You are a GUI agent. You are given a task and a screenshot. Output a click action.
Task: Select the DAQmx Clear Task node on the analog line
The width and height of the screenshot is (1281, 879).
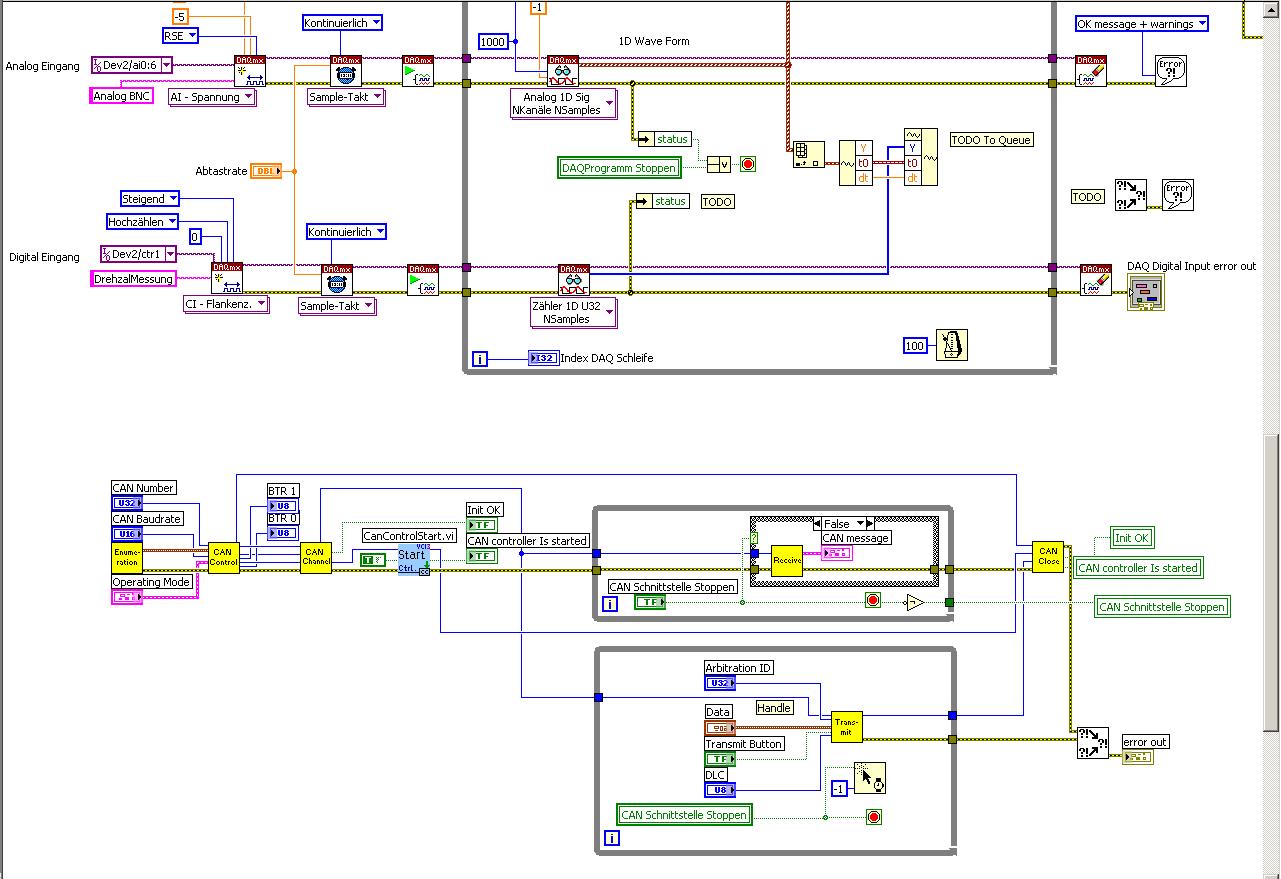[x=1091, y=70]
